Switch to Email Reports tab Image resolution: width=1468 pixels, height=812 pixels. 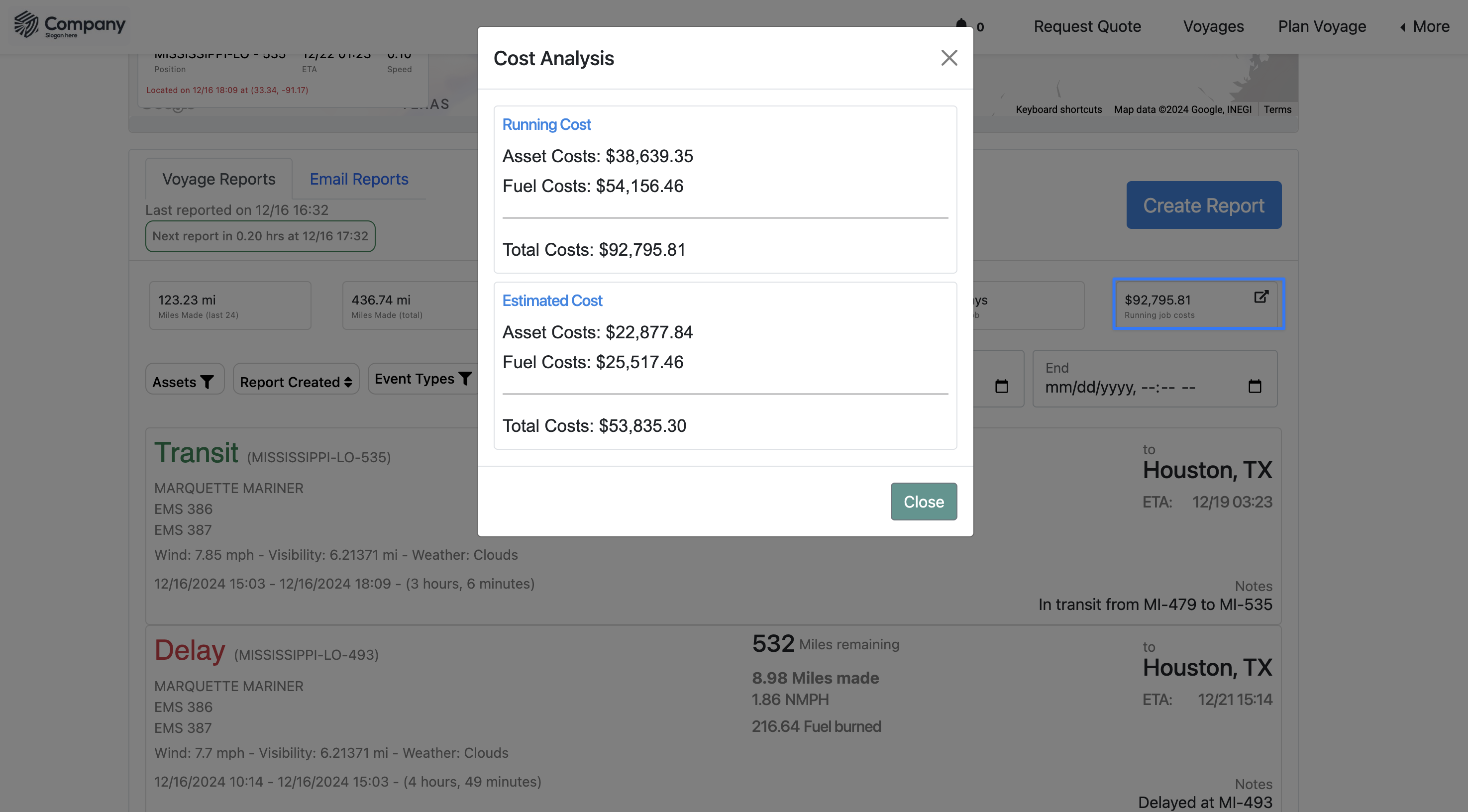point(359,179)
